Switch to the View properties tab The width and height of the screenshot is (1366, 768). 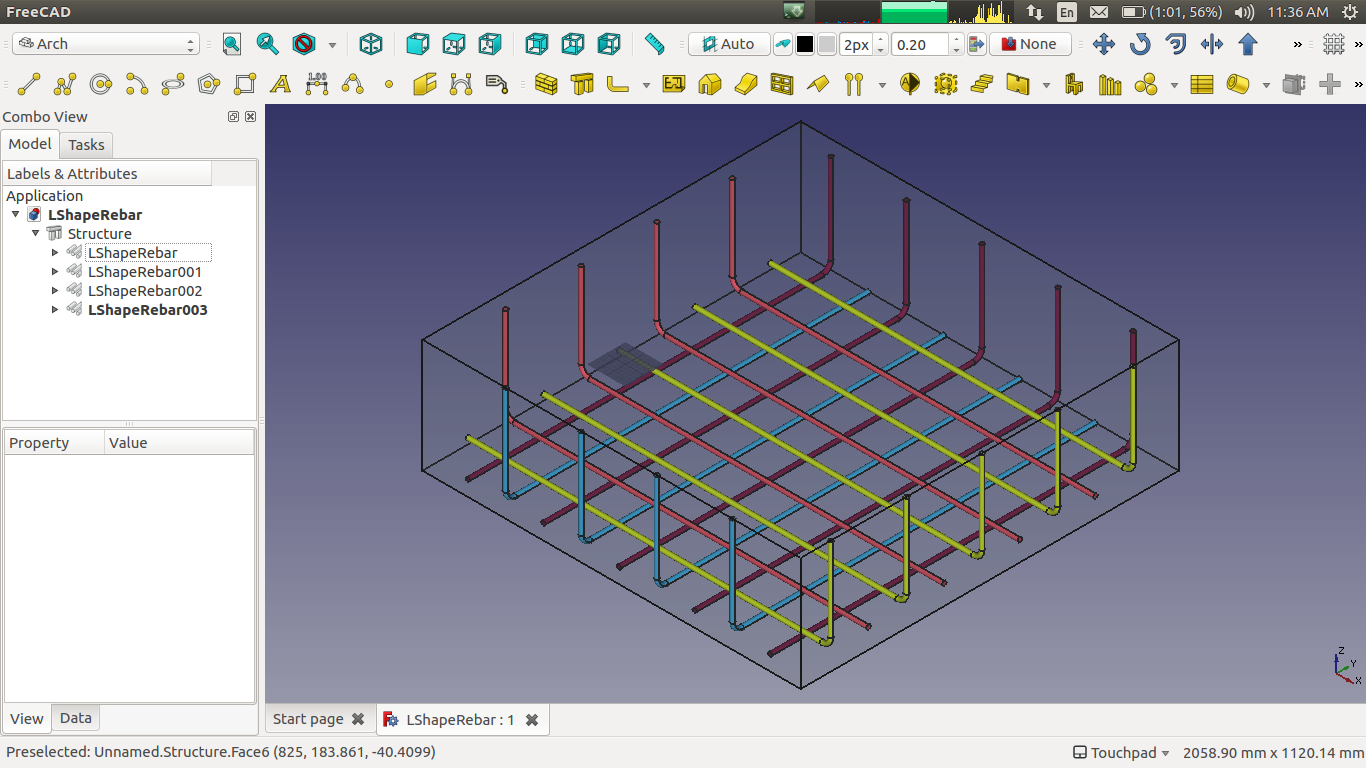click(x=27, y=718)
